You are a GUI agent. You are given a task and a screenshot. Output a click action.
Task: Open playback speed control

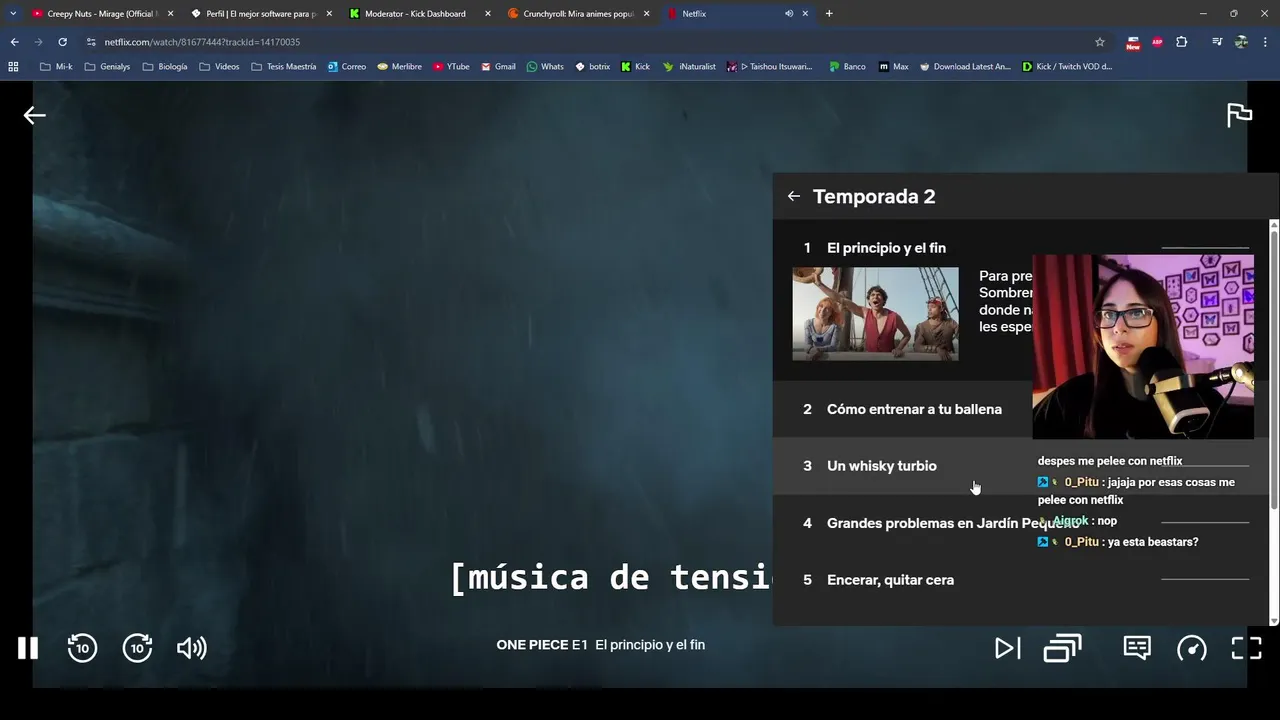[x=1192, y=648]
